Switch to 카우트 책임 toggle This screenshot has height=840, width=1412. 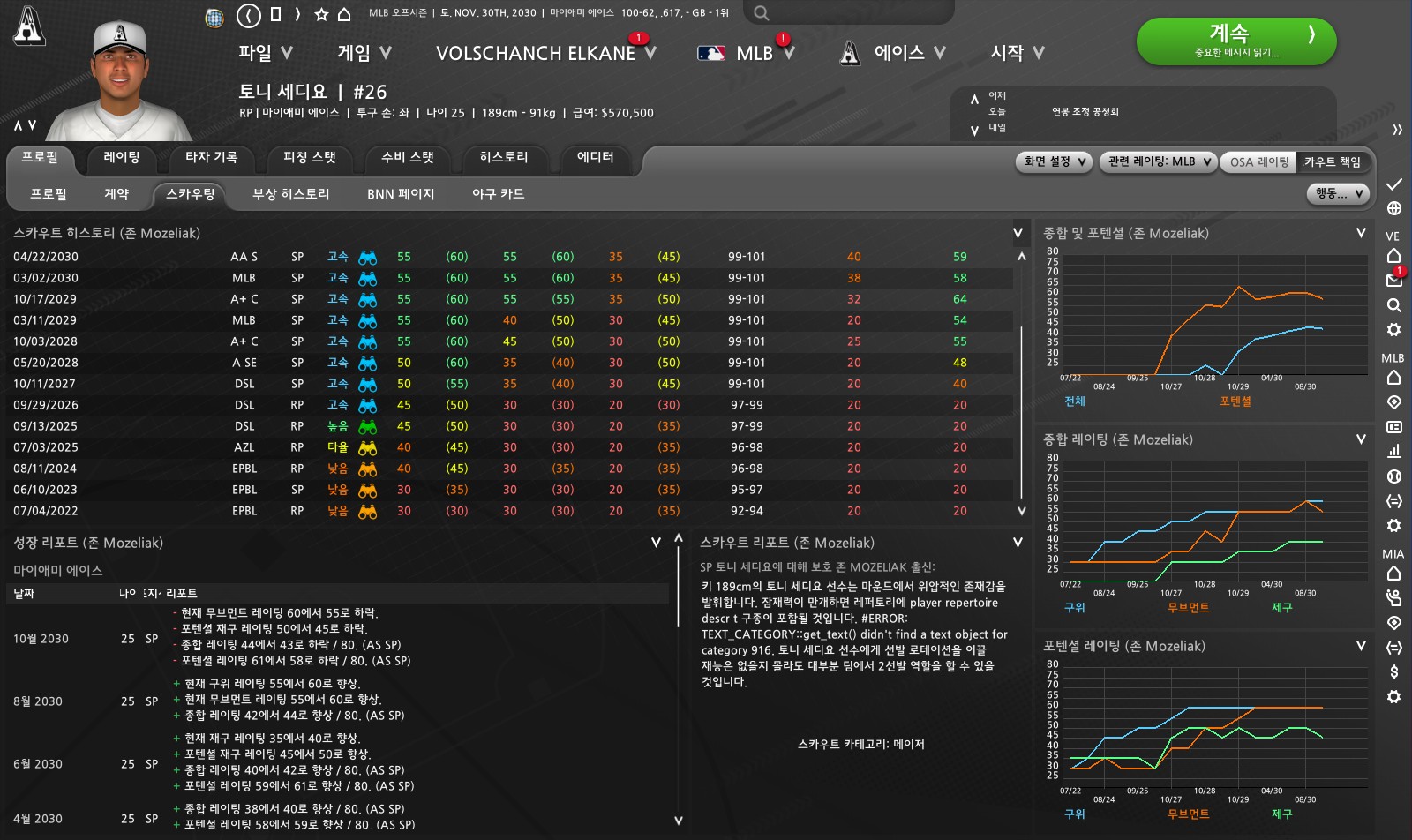[1333, 161]
